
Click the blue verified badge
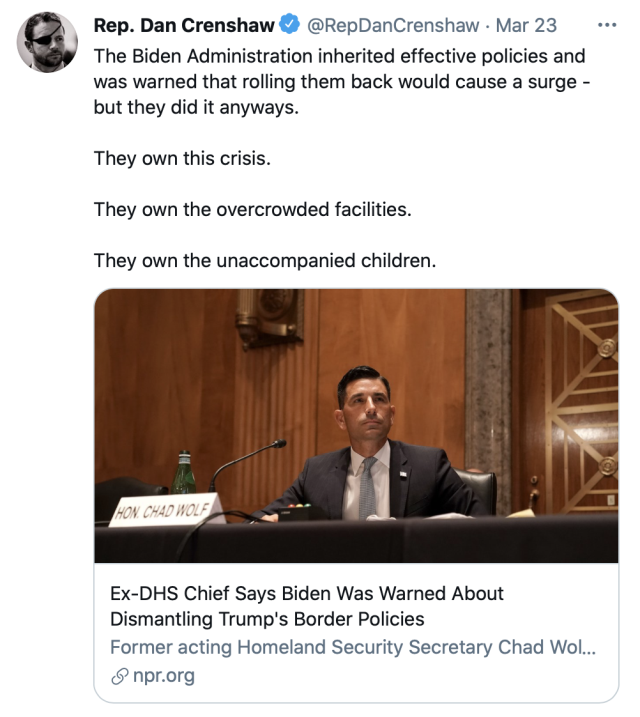(289, 24)
